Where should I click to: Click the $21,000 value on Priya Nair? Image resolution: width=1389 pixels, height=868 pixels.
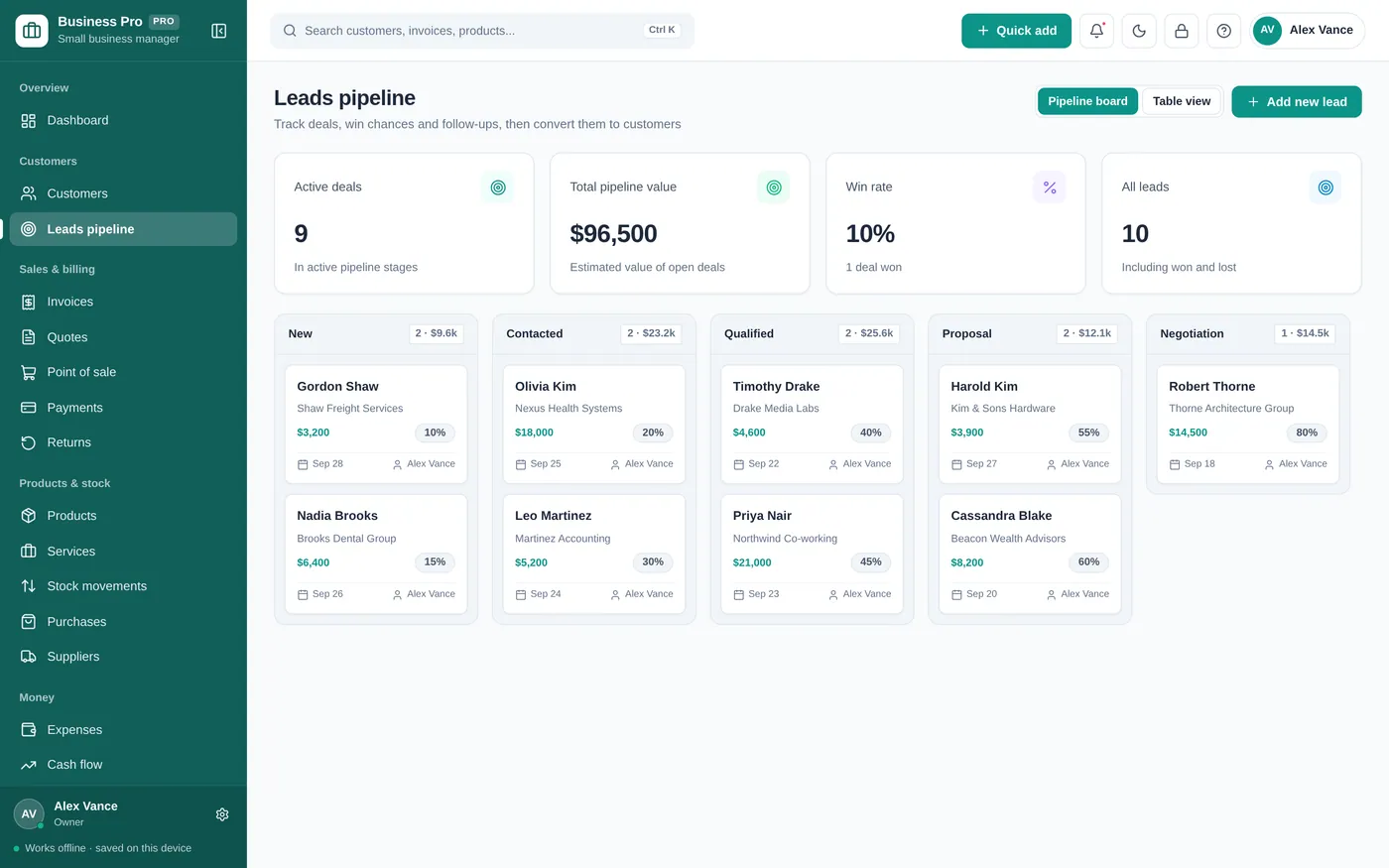(752, 562)
